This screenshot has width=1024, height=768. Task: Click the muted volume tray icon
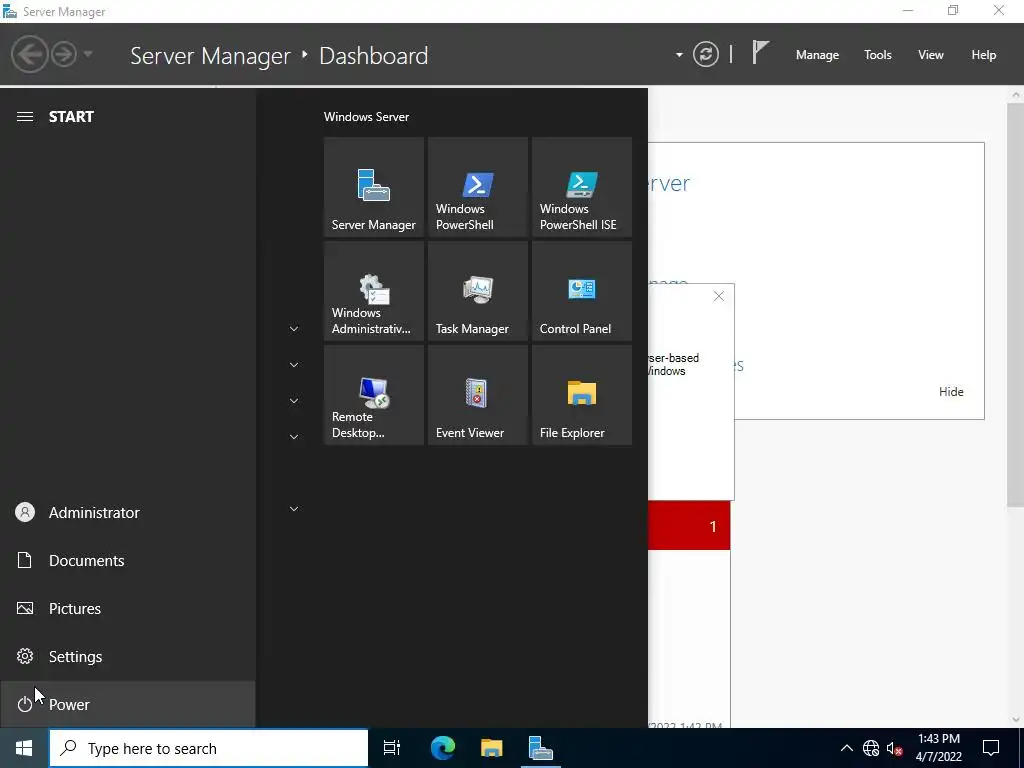(895, 748)
